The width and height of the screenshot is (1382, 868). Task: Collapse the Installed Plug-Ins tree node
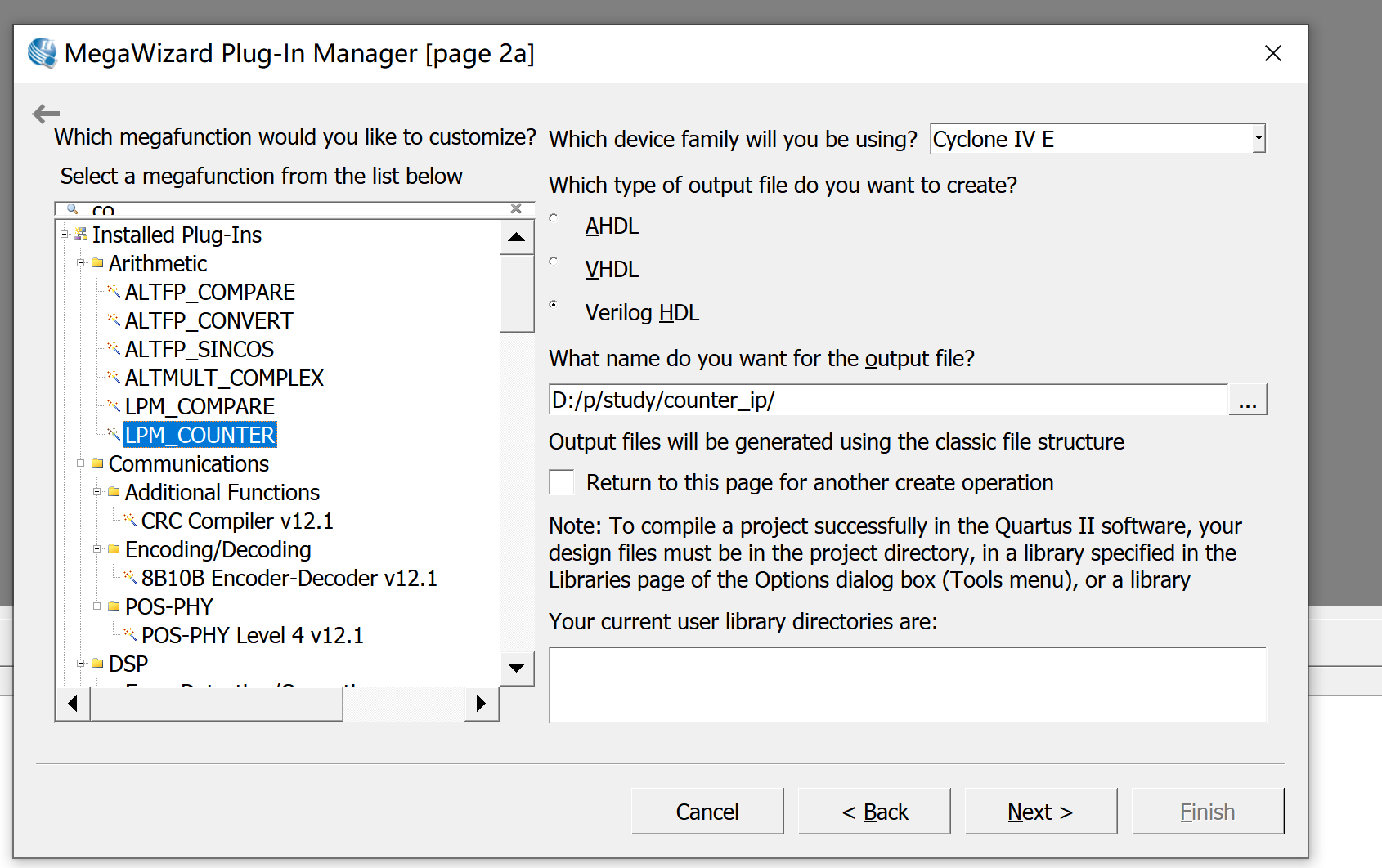click(65, 235)
